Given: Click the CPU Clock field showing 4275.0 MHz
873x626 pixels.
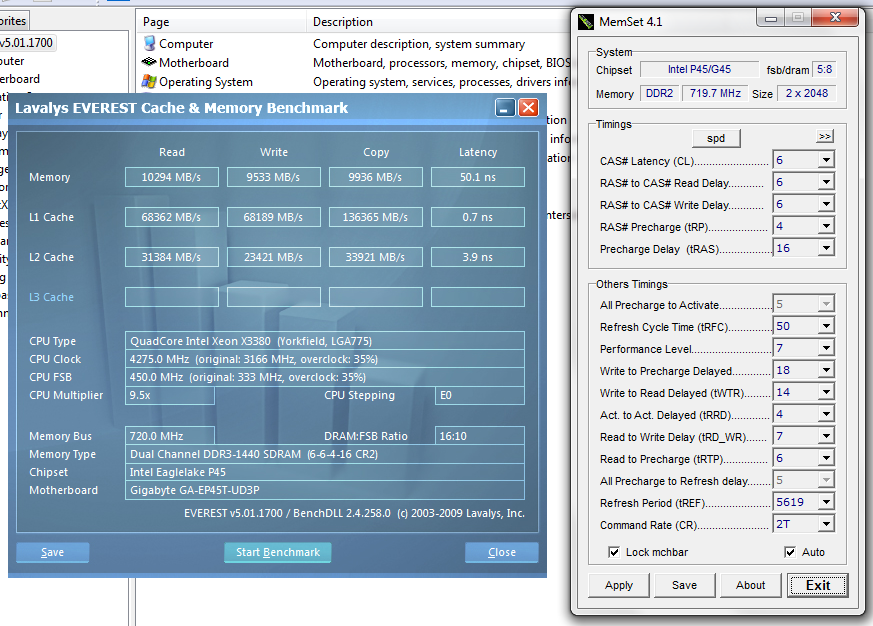Looking at the screenshot, I should pos(325,359).
